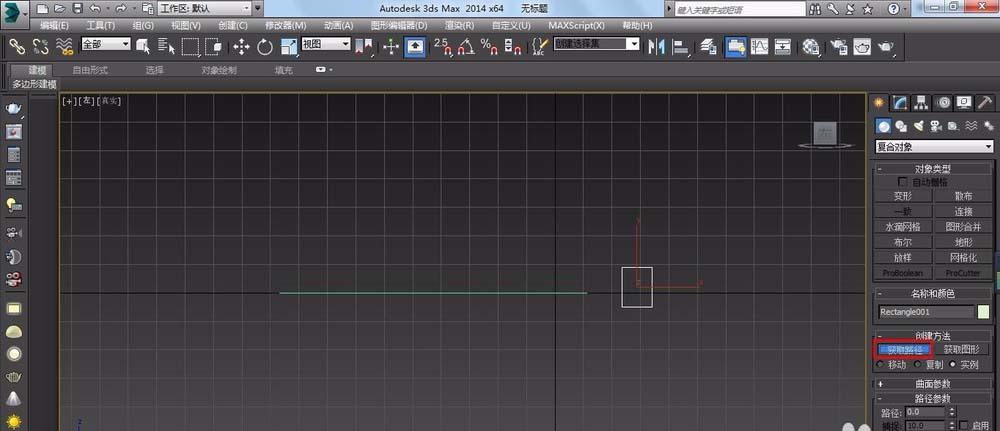Click the object color swatch beside Rectangle001

tap(983, 312)
